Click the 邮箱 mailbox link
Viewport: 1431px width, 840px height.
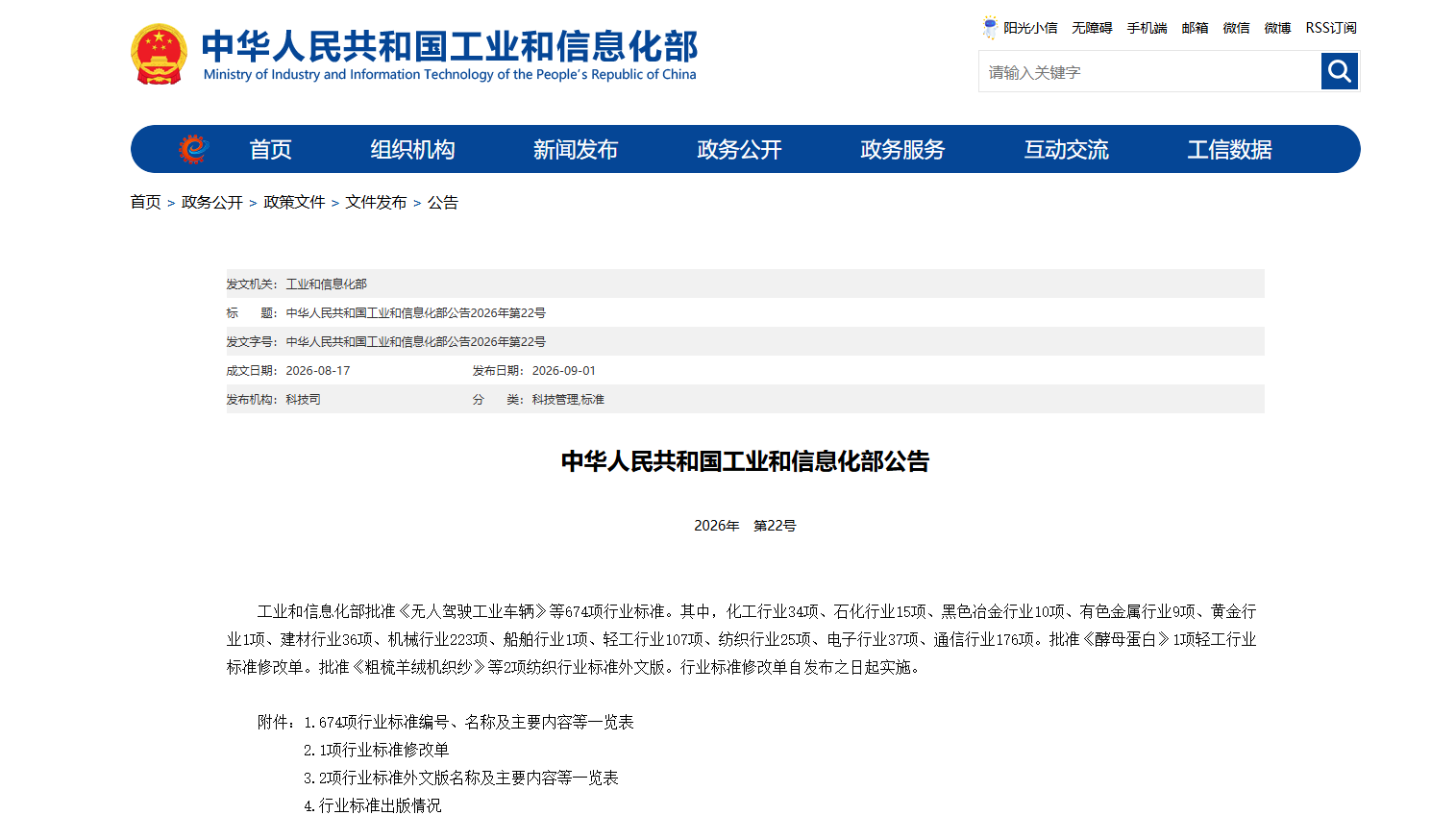click(1195, 28)
